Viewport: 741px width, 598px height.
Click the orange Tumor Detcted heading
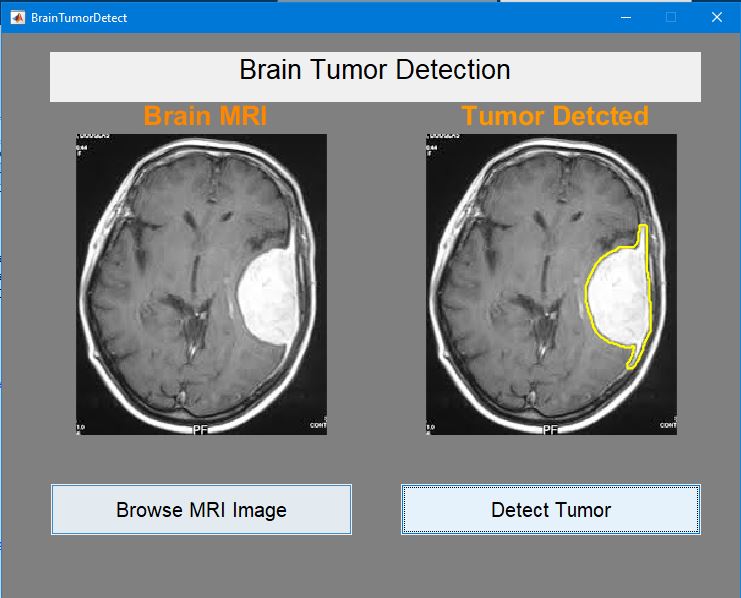click(555, 116)
